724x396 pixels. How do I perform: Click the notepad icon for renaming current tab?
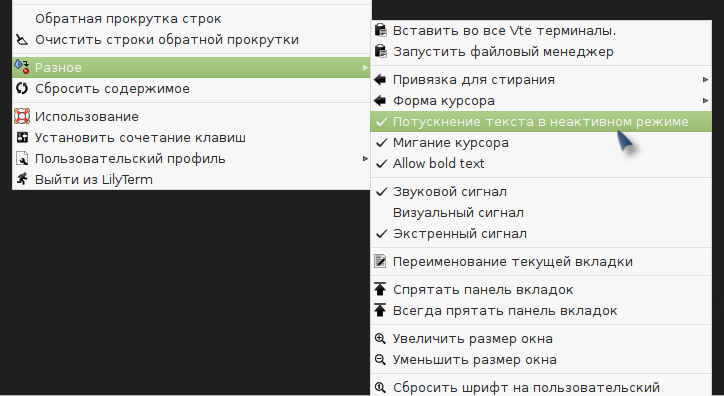[380, 261]
